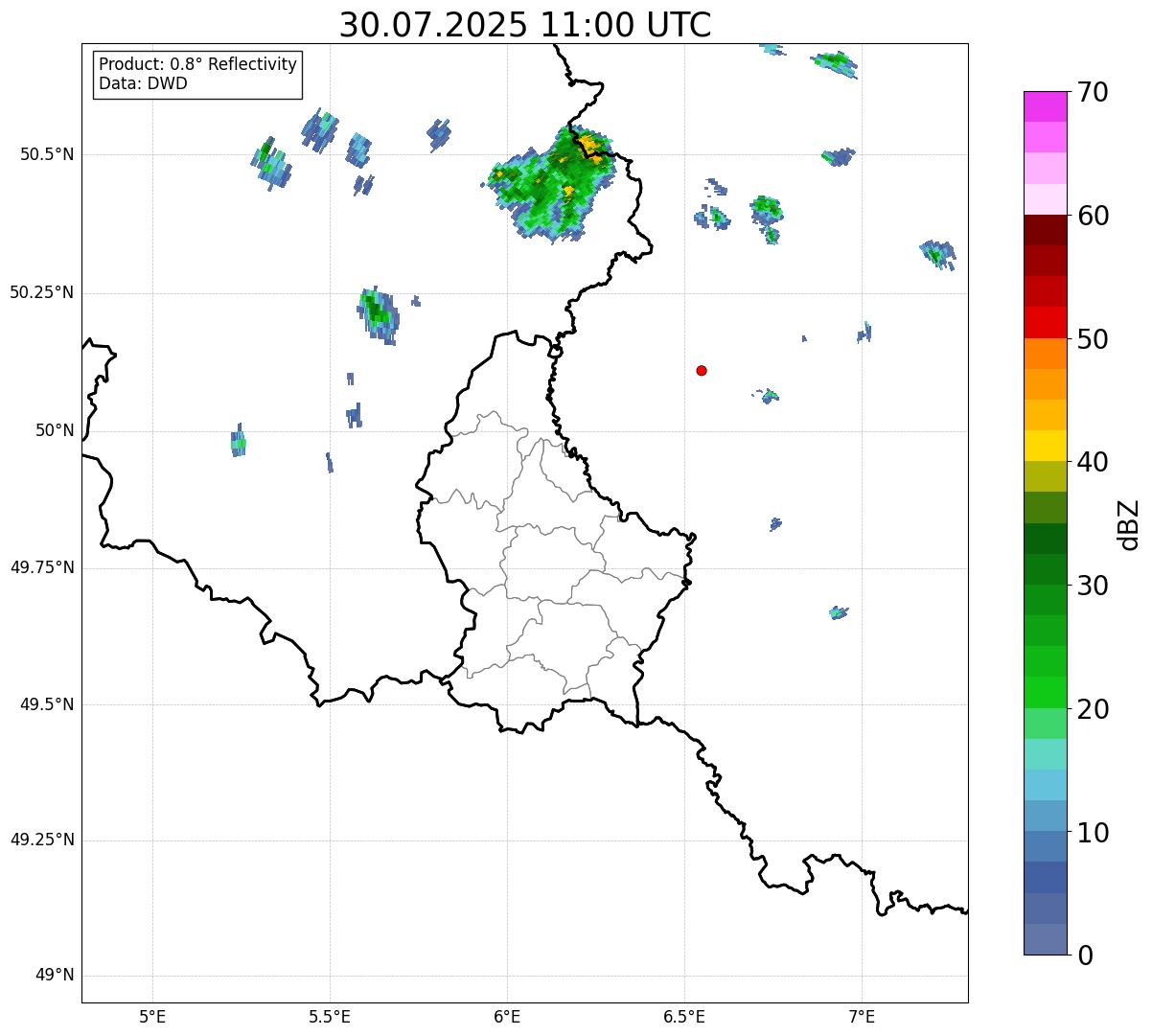Click the 7°E longitude label
Screen dimensions: 1152x1036
point(862,1016)
